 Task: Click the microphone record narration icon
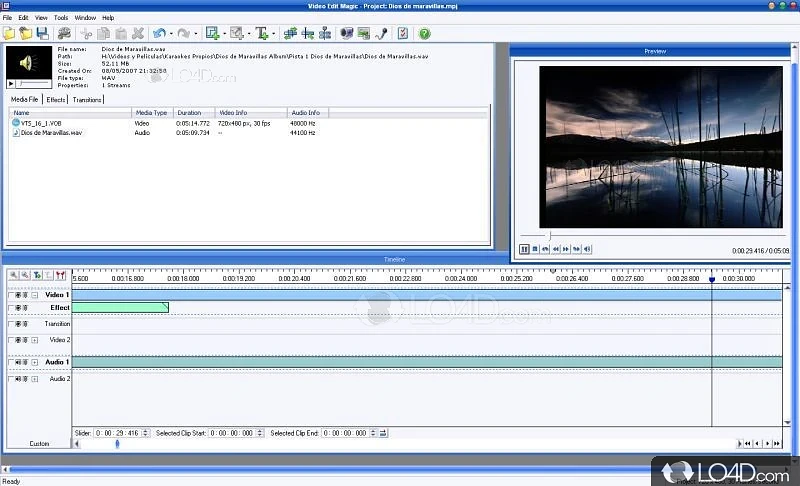[381, 33]
